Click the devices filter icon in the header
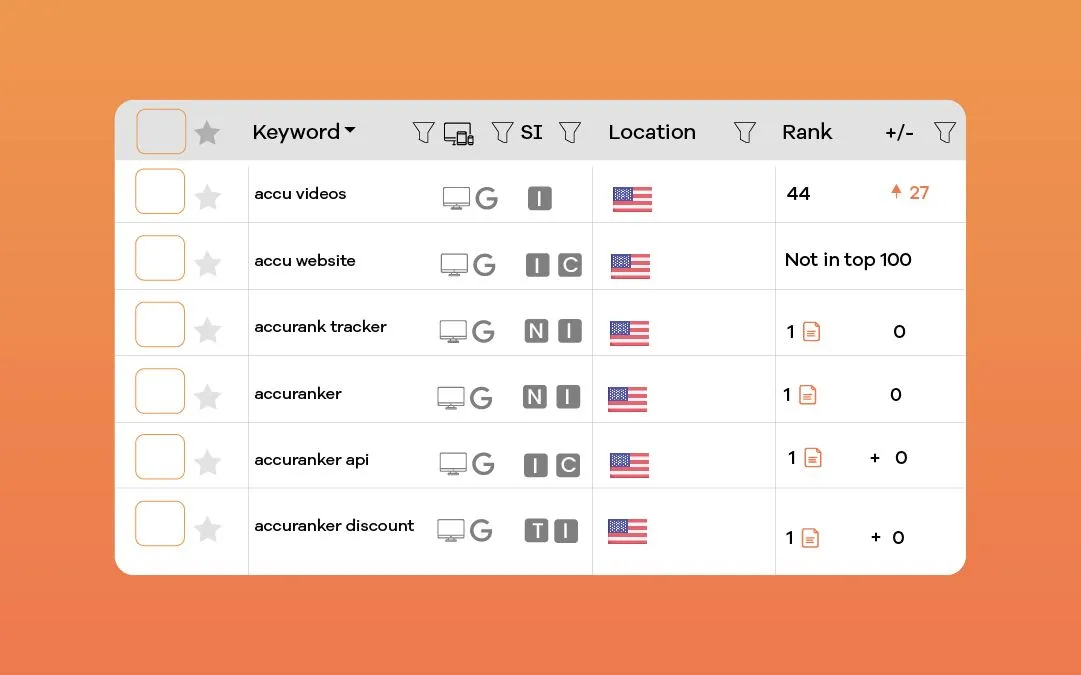 (x=459, y=133)
